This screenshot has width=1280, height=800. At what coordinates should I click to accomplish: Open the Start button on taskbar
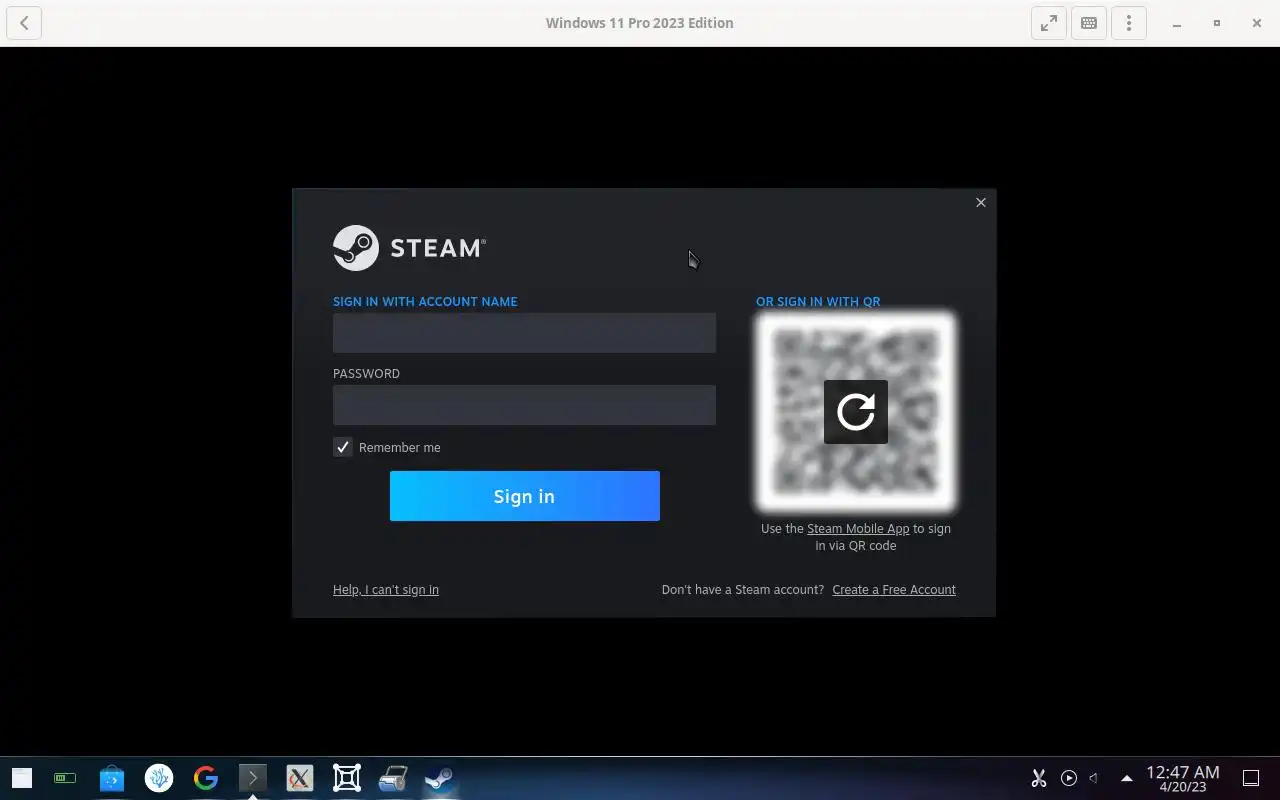click(22, 778)
